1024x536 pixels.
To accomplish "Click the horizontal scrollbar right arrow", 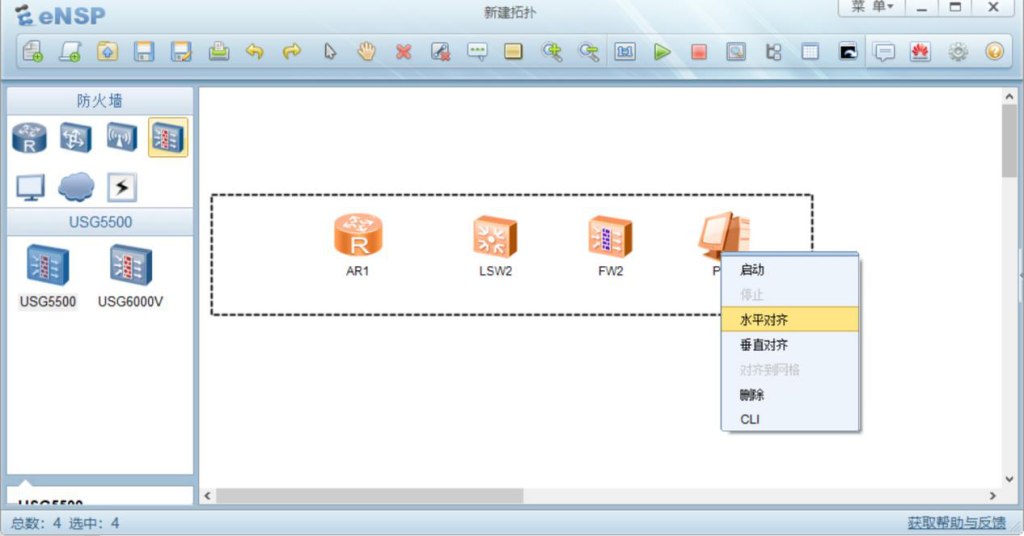I will (993, 496).
